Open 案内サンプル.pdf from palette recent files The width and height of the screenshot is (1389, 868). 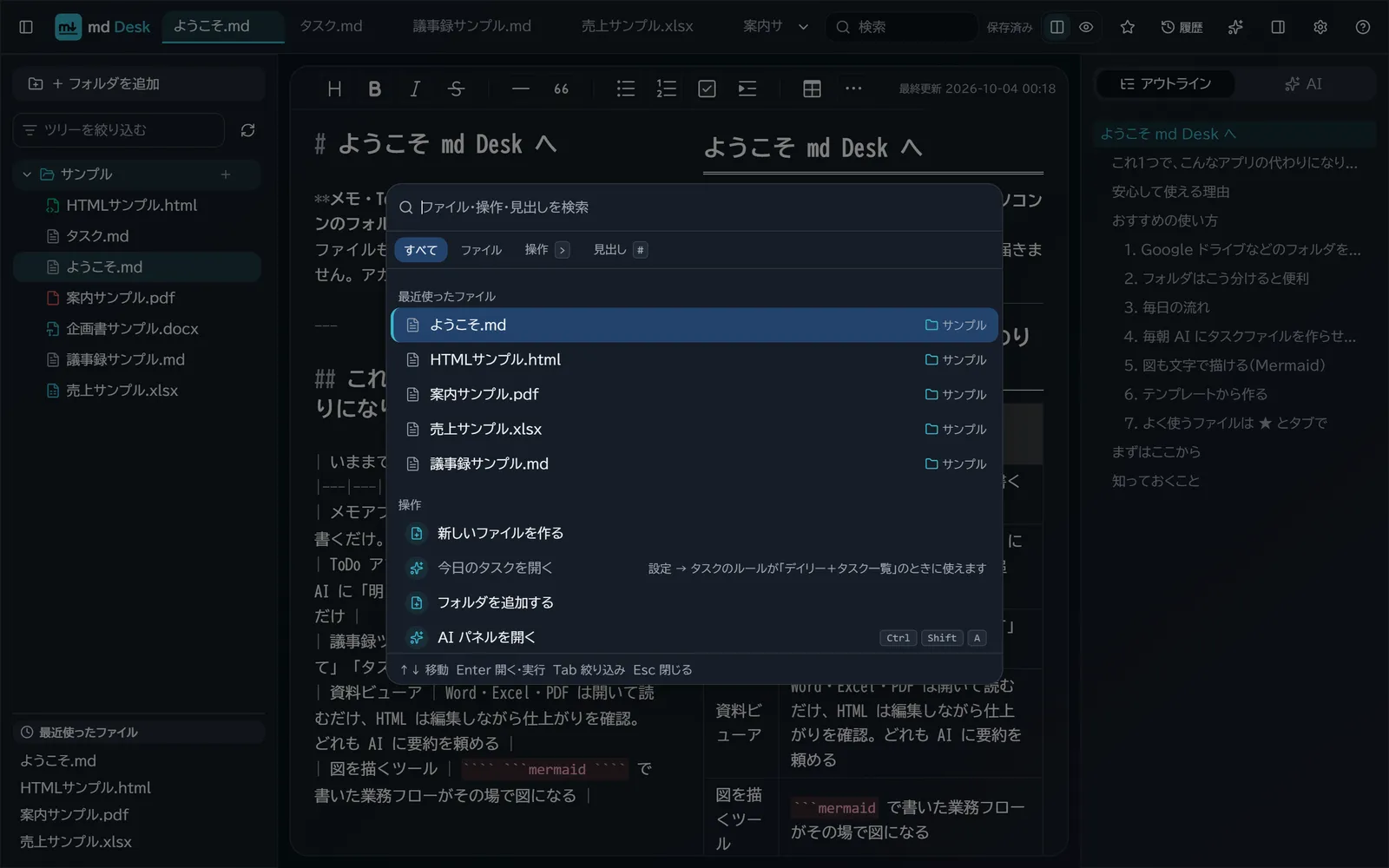pos(694,394)
